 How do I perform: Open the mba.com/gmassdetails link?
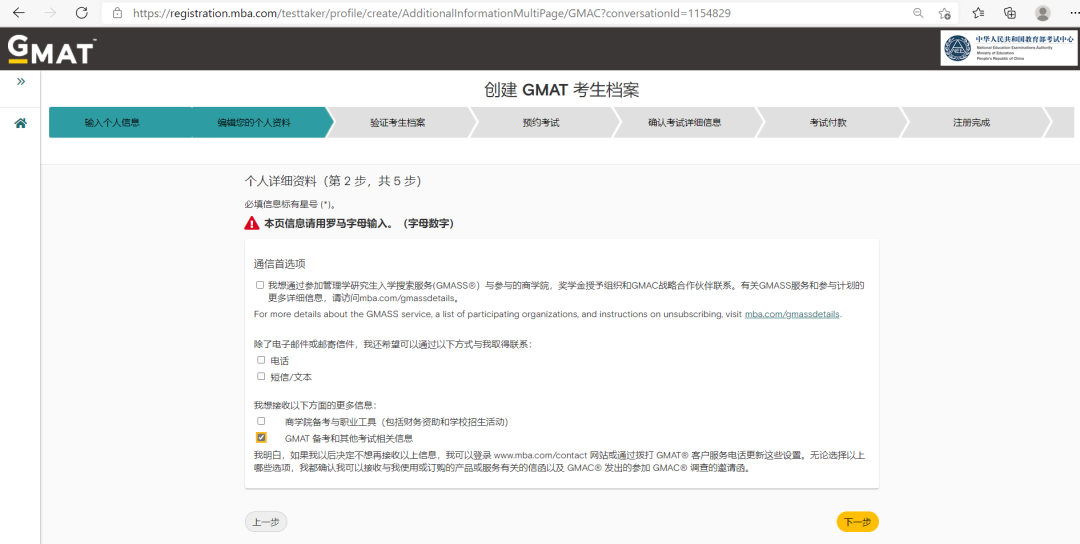pos(792,314)
